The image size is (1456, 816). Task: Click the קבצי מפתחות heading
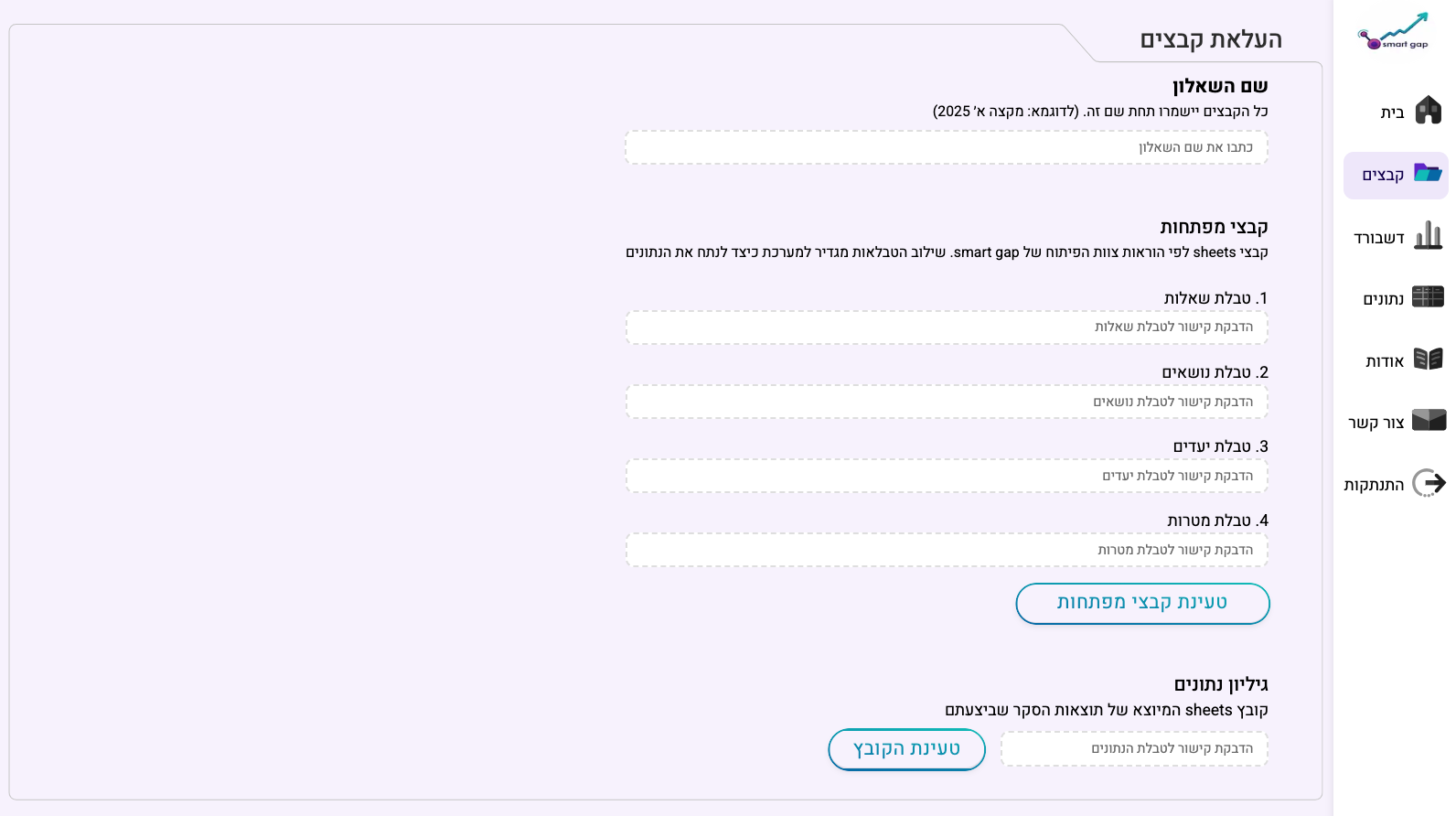point(1214,227)
